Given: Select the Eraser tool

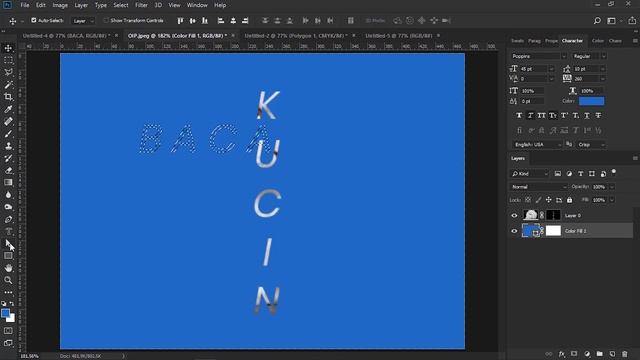Looking at the screenshot, I should click(8, 171).
